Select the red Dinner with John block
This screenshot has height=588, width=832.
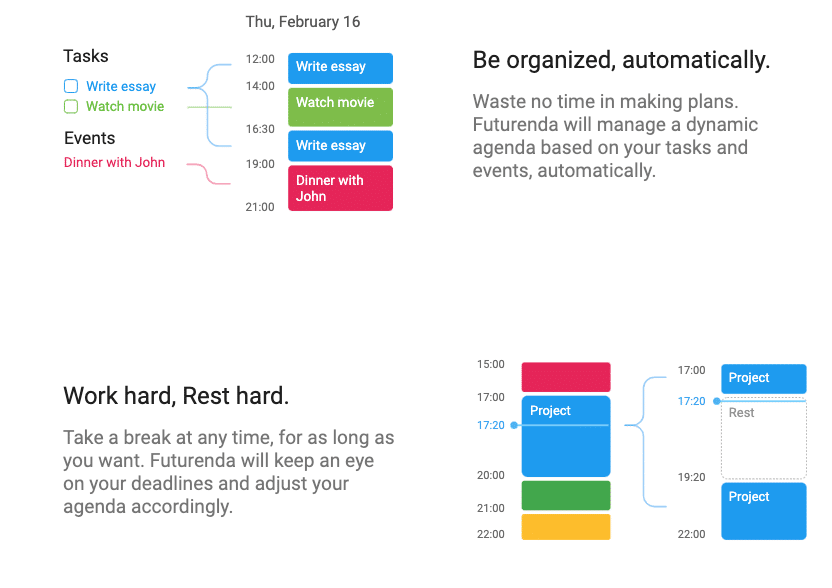point(340,188)
